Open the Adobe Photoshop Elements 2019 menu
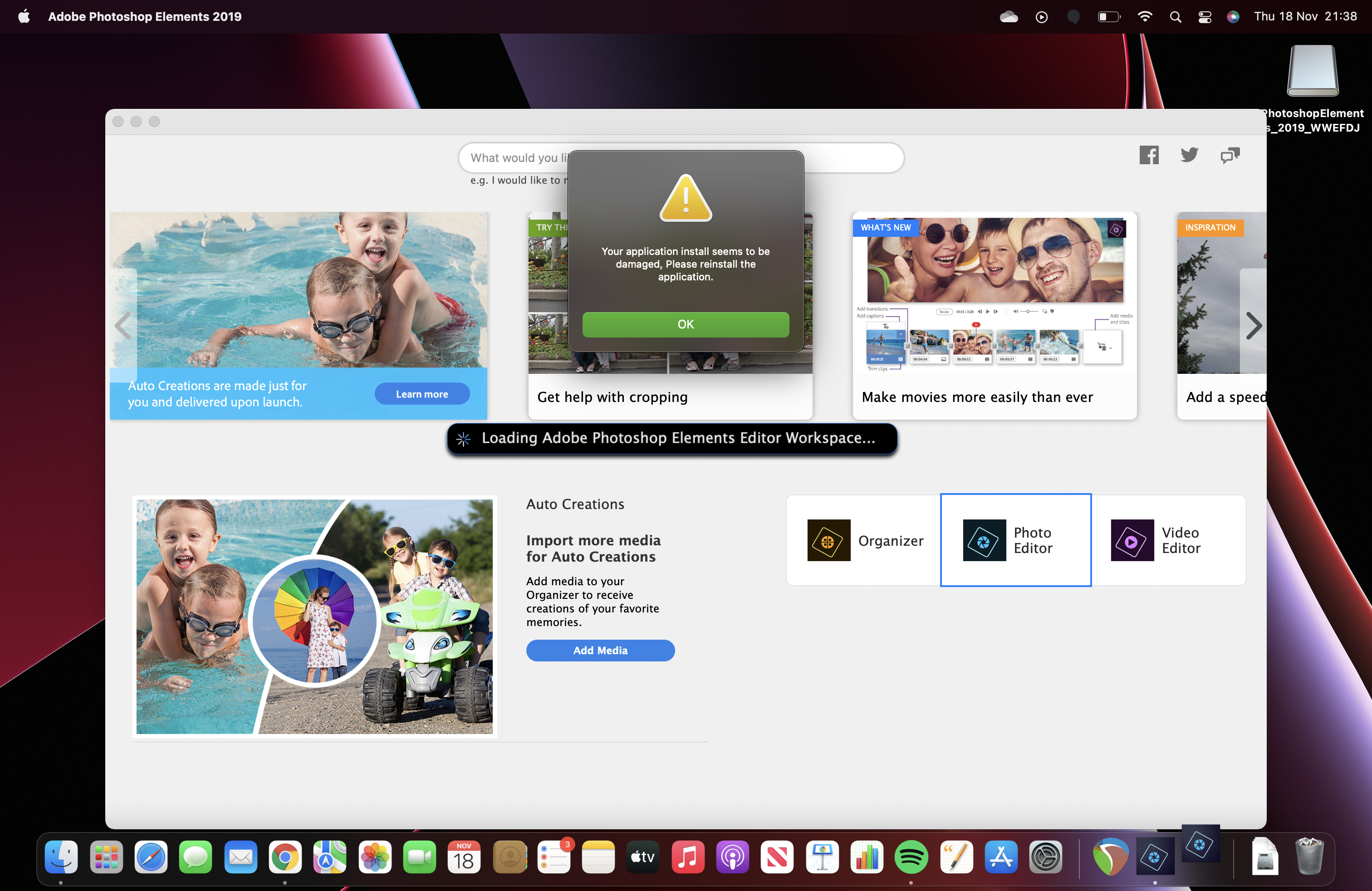The image size is (1372, 891). click(145, 17)
